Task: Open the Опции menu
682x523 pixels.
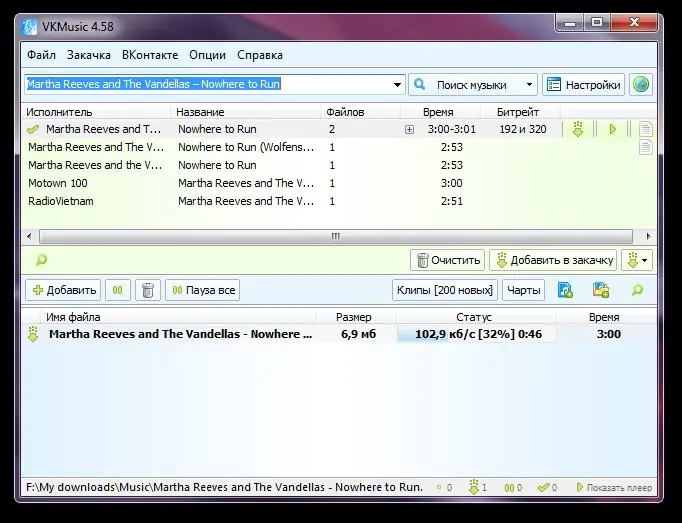Action: [x=207, y=55]
